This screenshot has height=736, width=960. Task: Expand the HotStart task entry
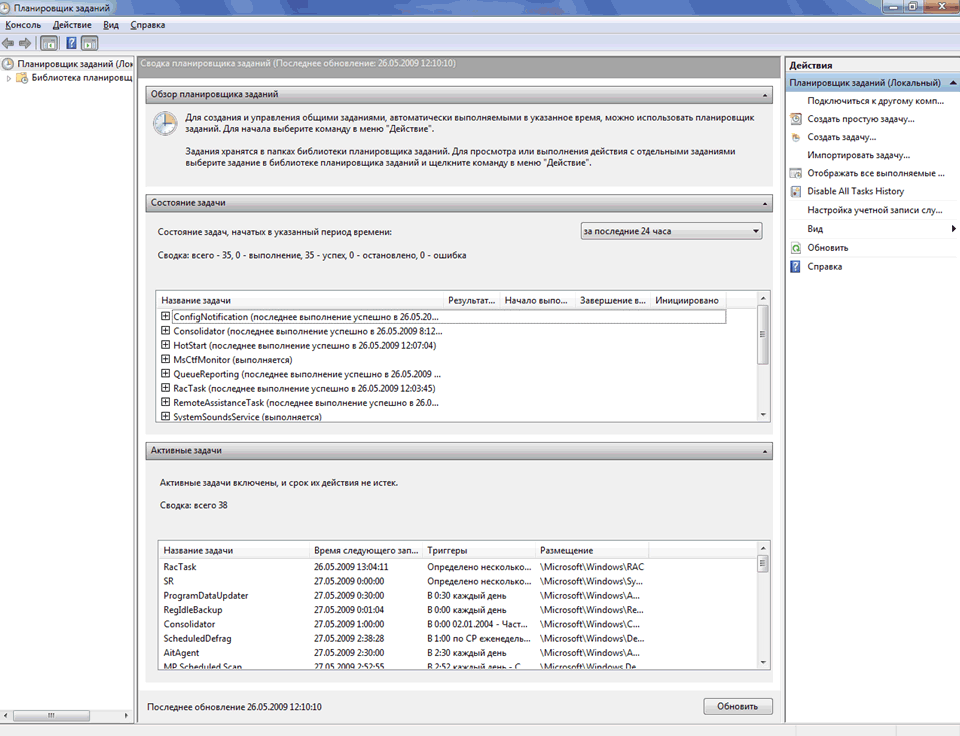point(166,345)
